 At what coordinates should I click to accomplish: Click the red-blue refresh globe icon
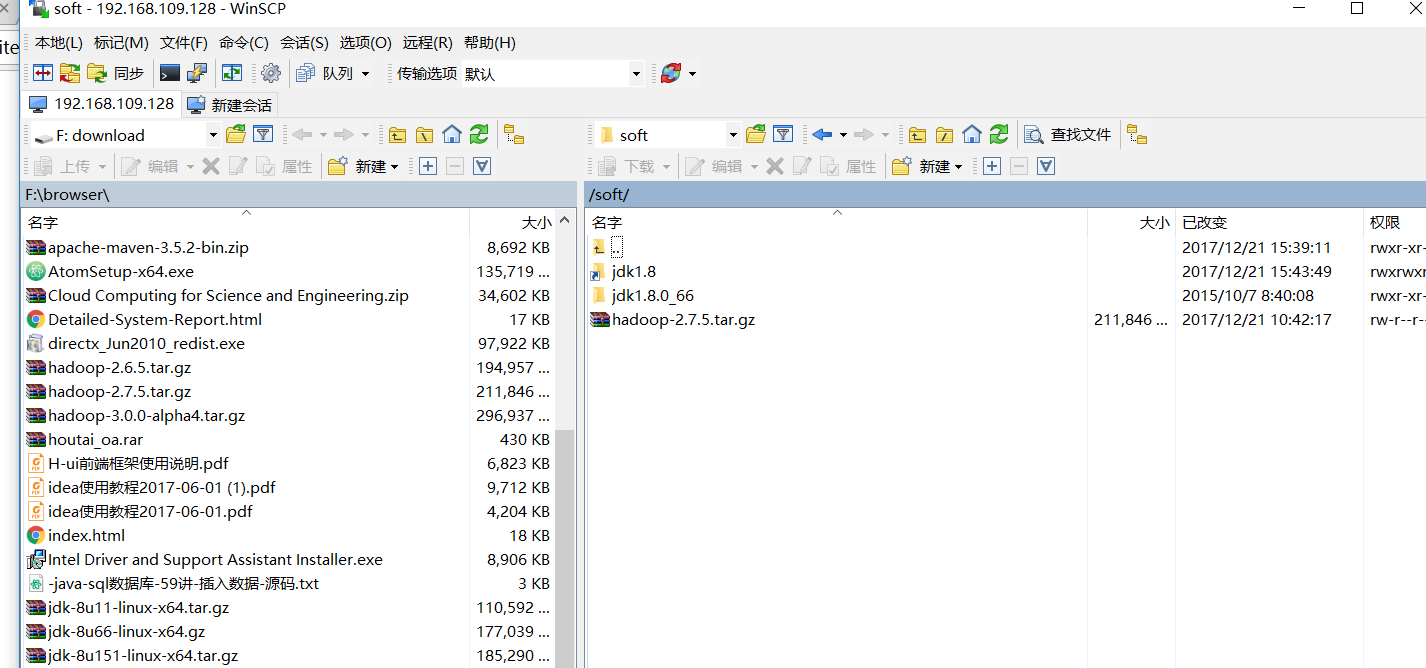pyautogui.click(x=671, y=73)
